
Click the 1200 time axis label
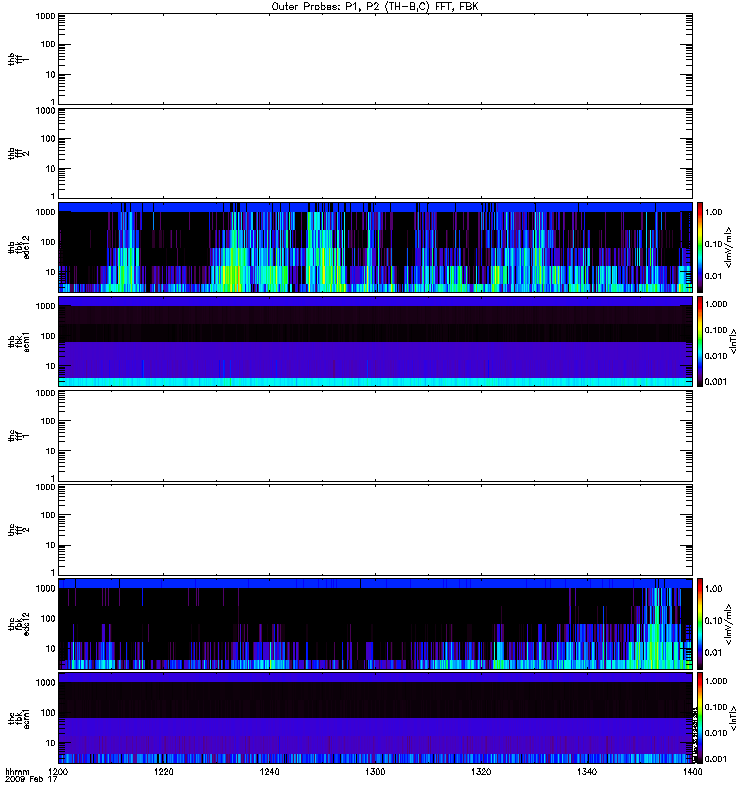pos(58,772)
